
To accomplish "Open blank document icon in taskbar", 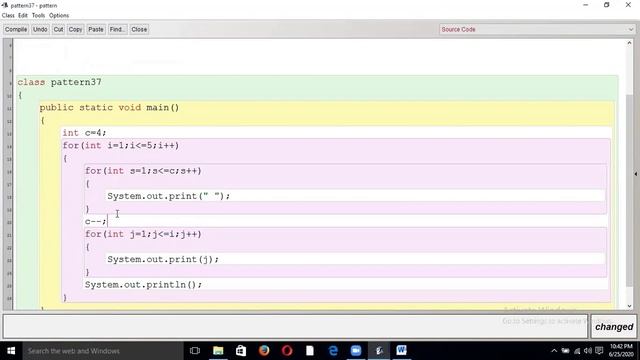I will click(x=310, y=351).
